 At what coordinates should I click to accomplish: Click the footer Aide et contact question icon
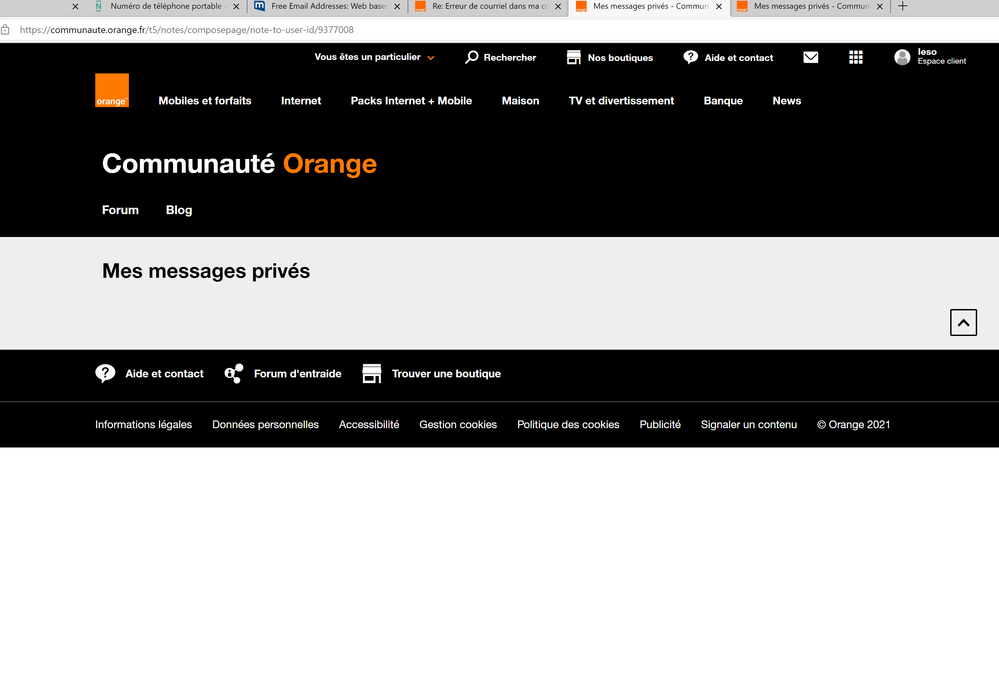click(x=105, y=373)
